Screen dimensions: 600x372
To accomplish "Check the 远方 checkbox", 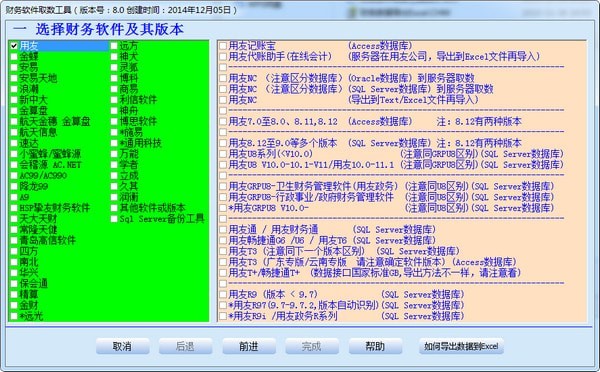I will tap(114, 46).
